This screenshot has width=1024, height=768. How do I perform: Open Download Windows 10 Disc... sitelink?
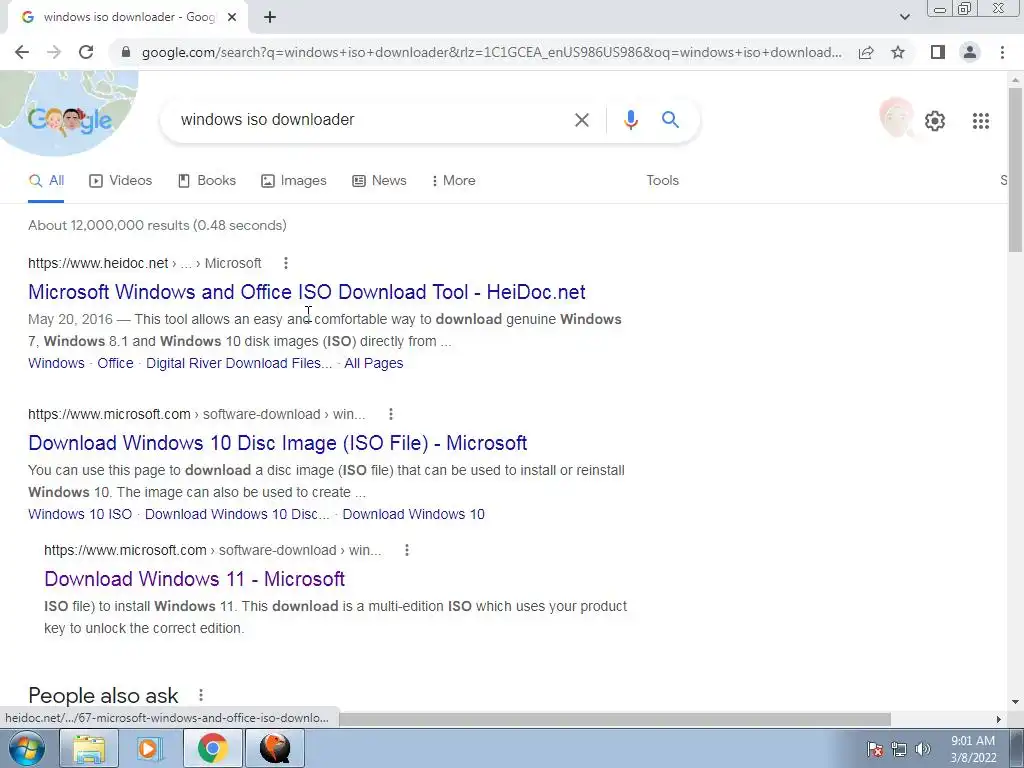pos(236,515)
